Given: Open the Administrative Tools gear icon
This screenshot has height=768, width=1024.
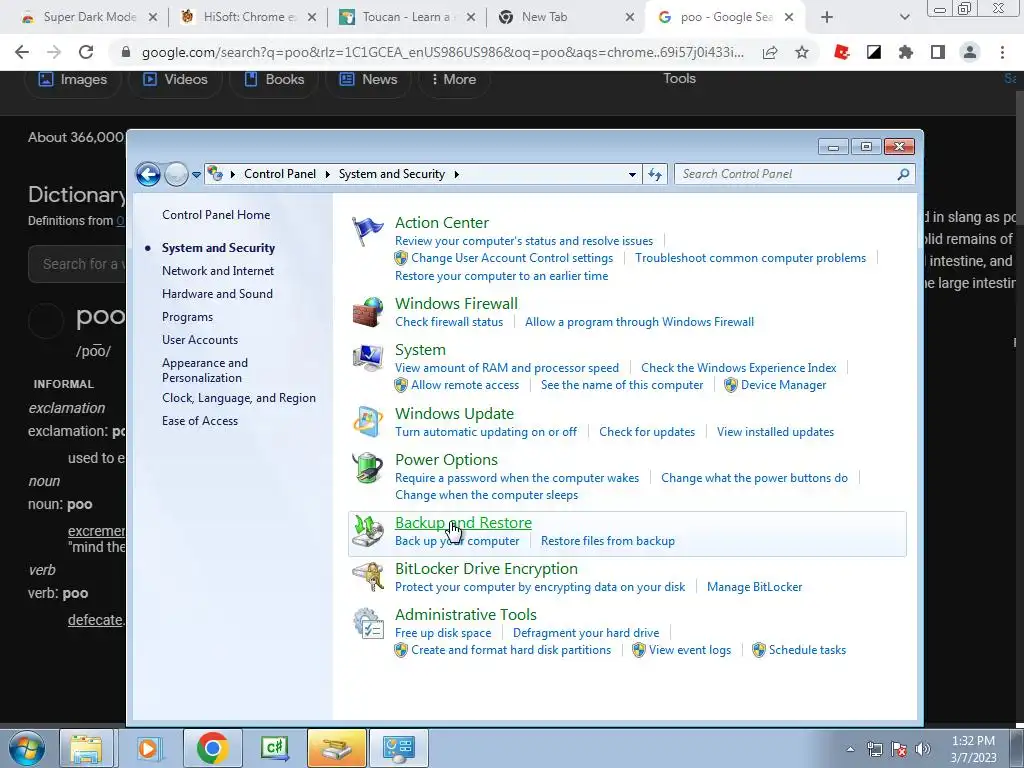Looking at the screenshot, I should click(368, 623).
